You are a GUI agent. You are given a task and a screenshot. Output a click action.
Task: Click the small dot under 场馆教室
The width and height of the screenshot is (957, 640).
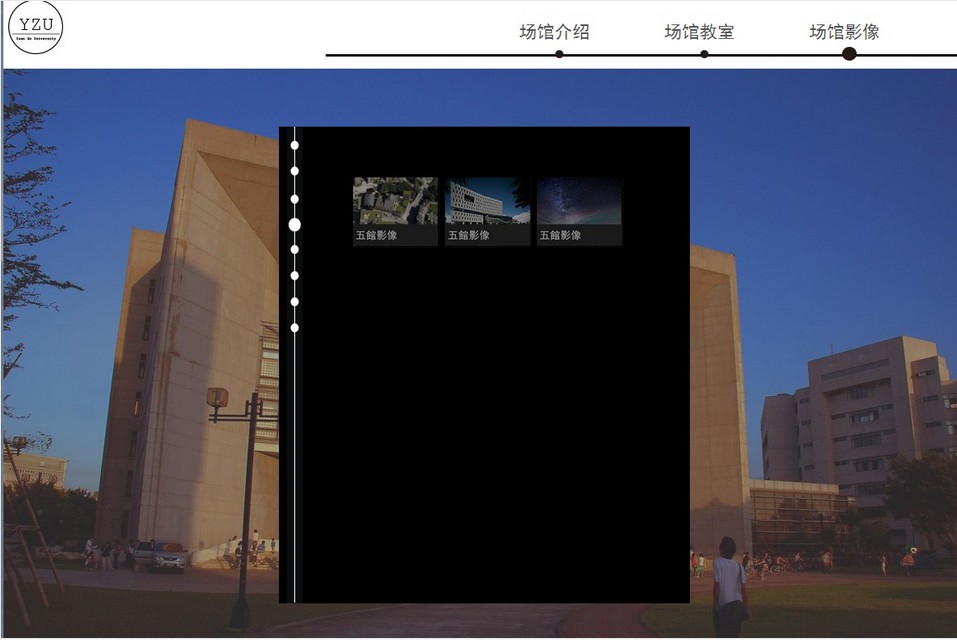click(x=704, y=54)
